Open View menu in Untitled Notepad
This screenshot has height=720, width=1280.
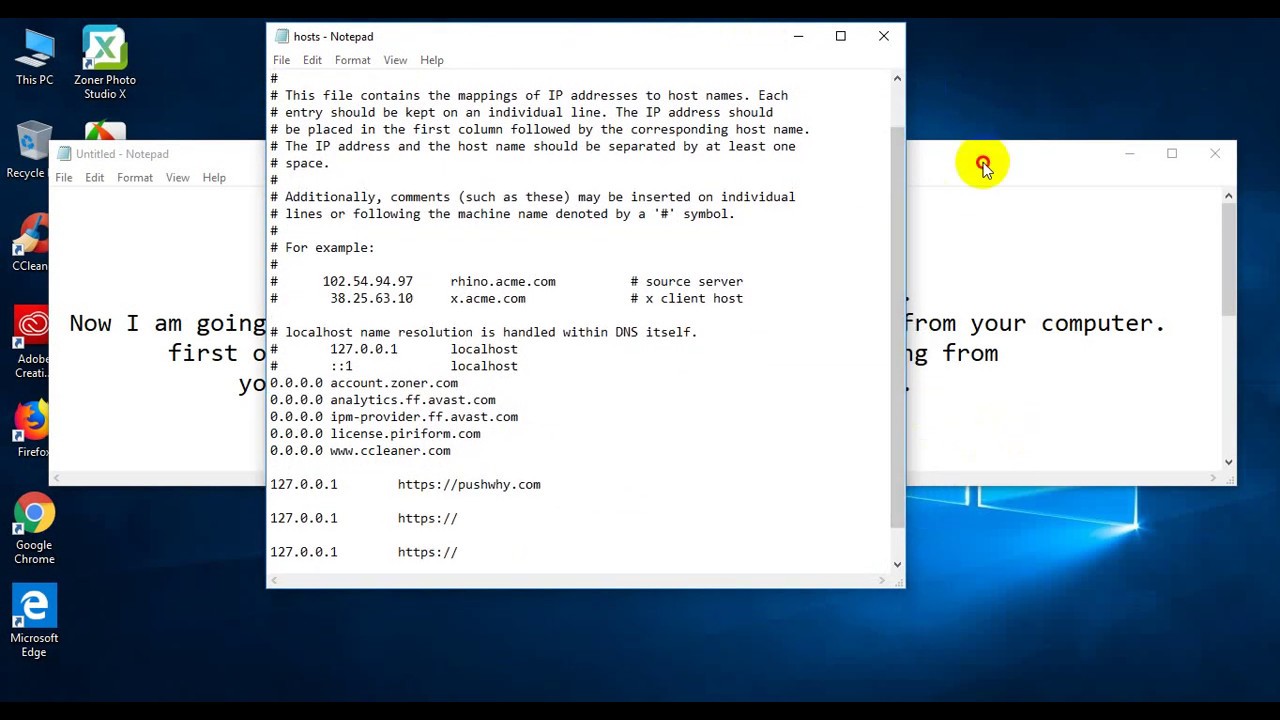click(x=177, y=177)
